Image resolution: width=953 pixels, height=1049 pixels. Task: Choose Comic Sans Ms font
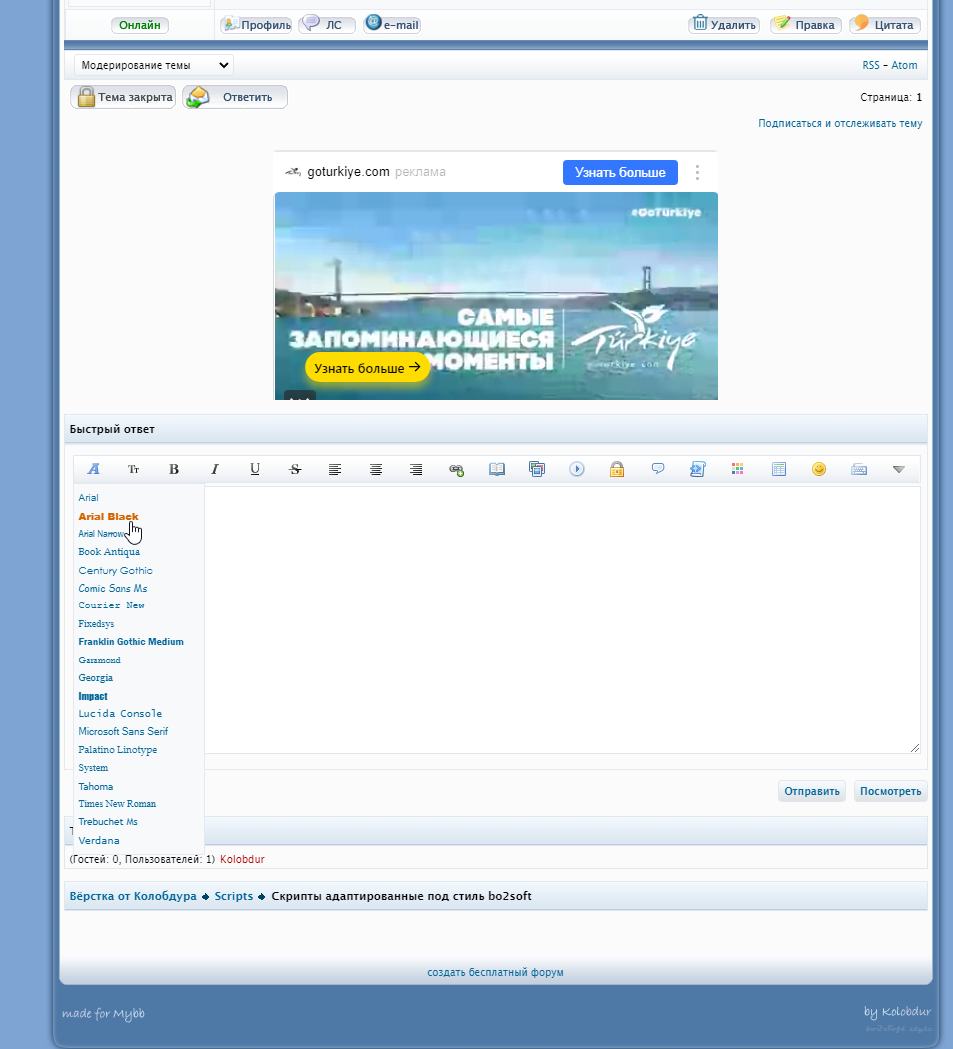tap(112, 589)
